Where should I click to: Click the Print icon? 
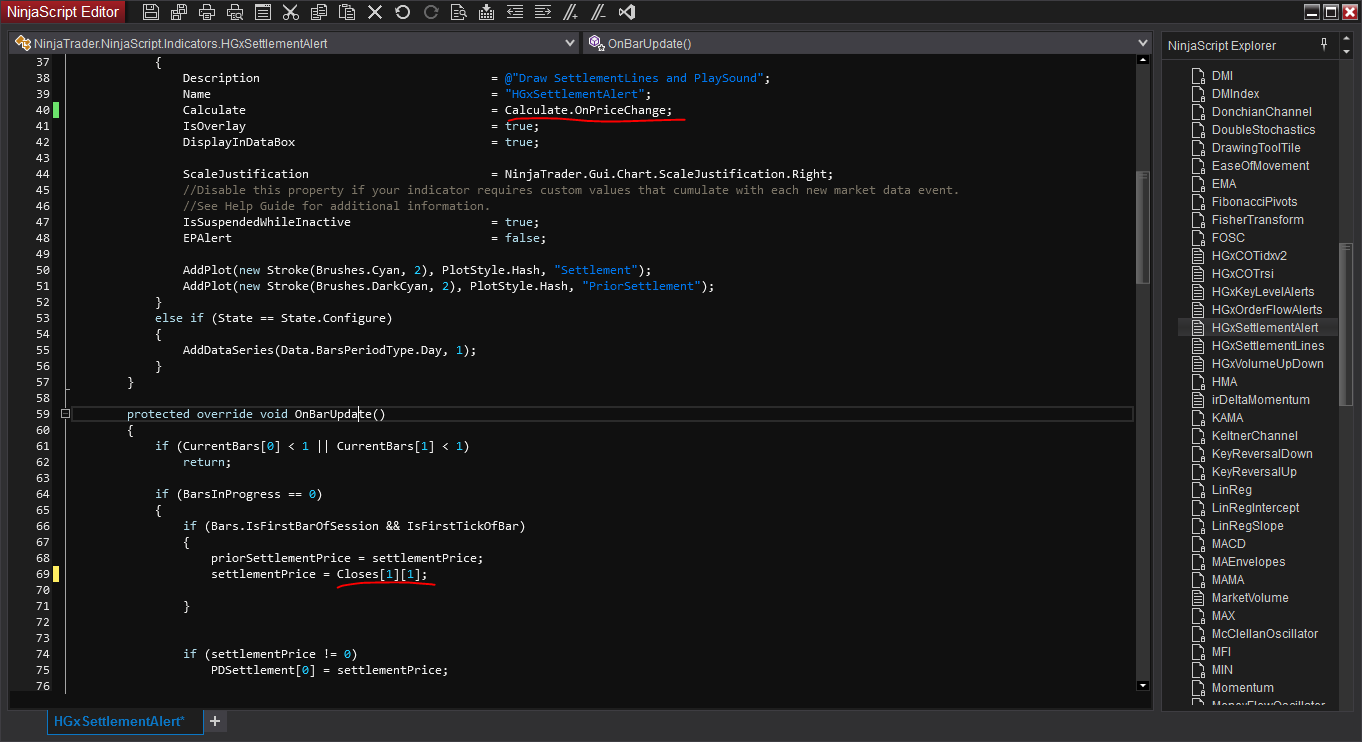point(207,12)
